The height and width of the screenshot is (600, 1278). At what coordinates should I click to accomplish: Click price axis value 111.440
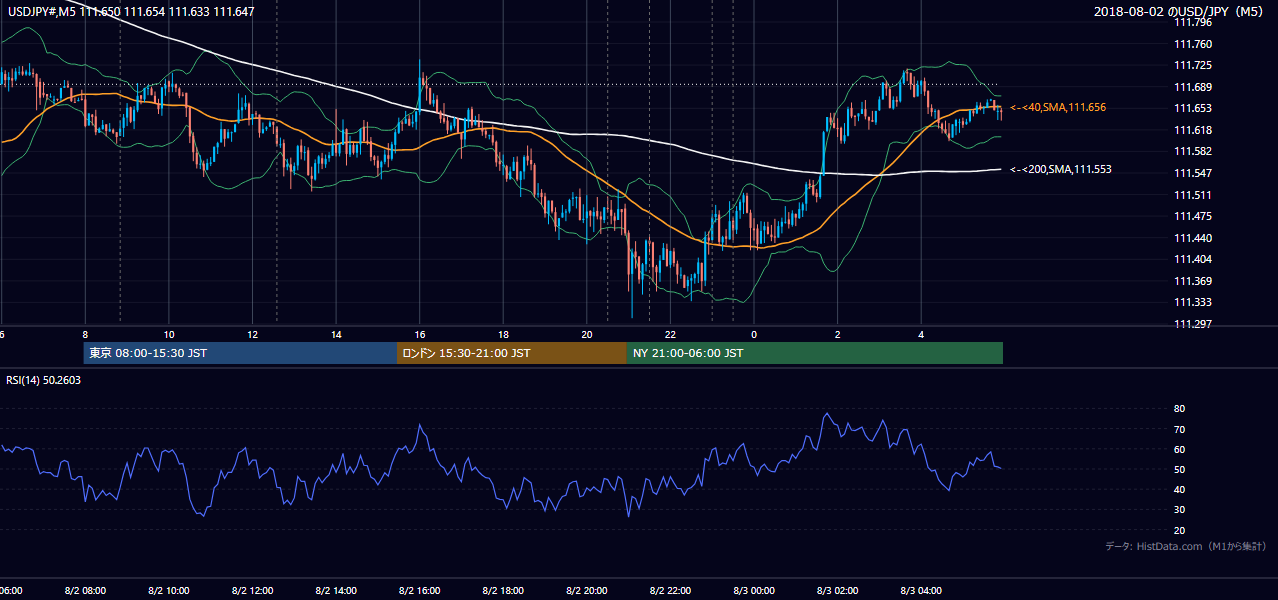coord(1192,238)
